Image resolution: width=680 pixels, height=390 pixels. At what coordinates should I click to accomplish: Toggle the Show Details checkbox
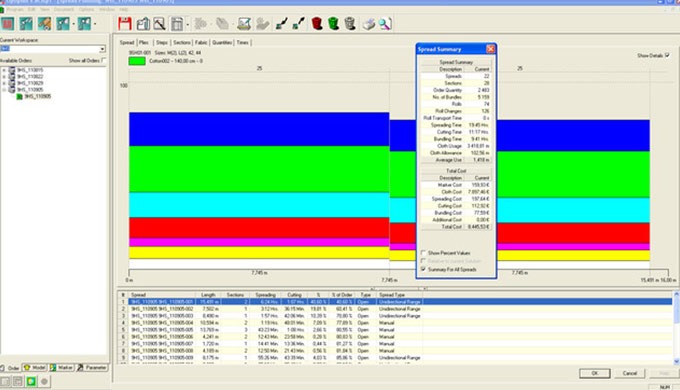click(667, 55)
